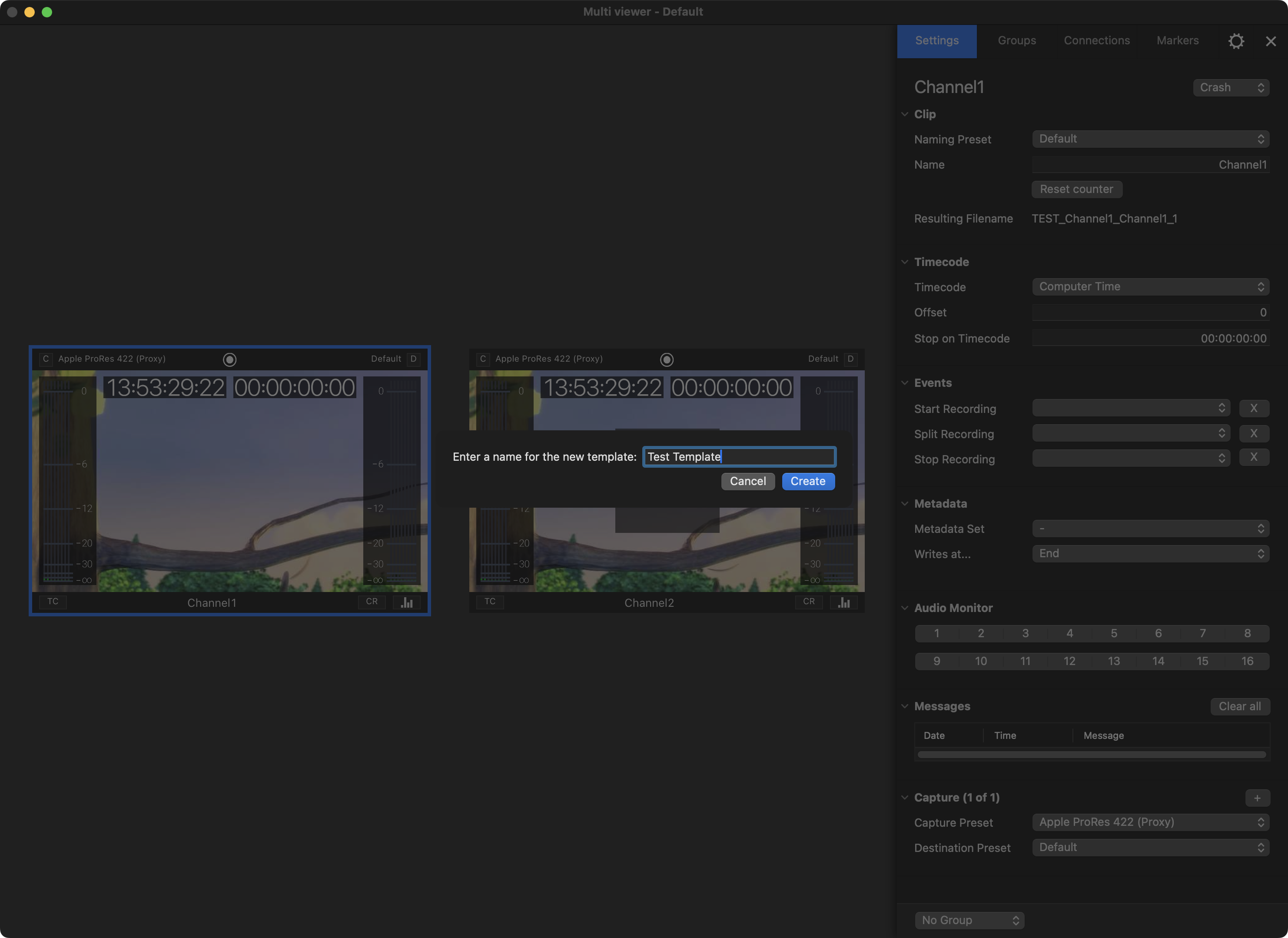
Task: Open the No Group dropdown
Action: click(x=969, y=920)
